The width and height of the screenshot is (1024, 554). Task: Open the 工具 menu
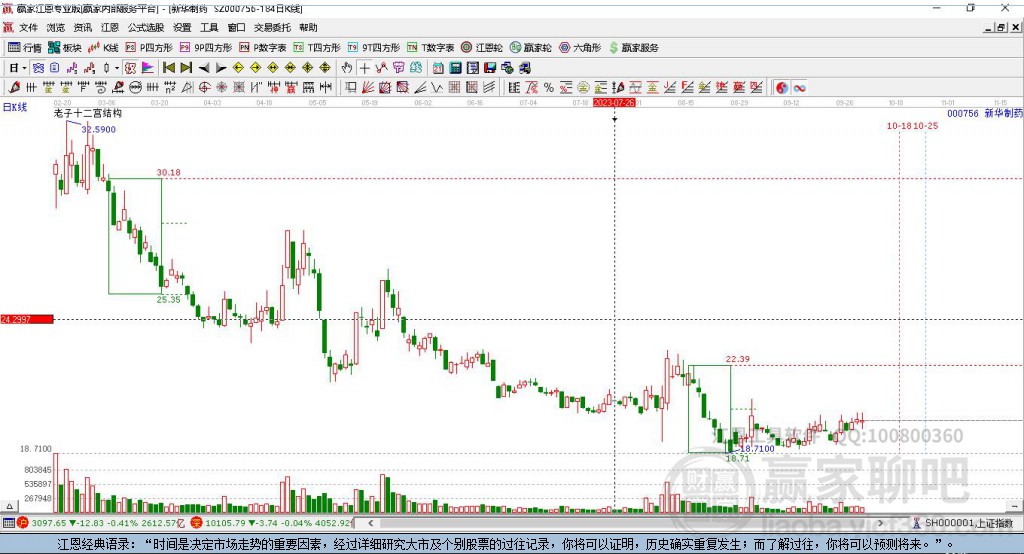point(209,27)
